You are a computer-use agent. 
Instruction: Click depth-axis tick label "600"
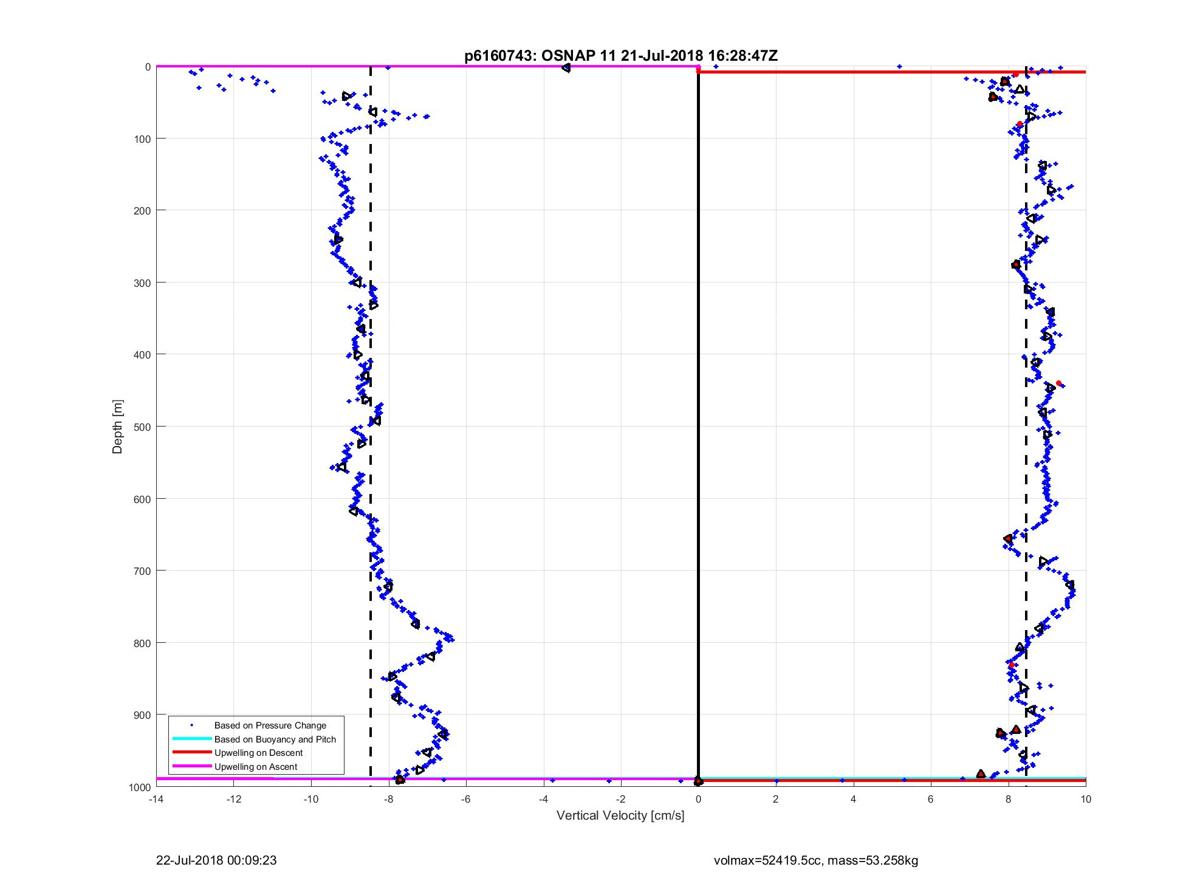(x=142, y=498)
